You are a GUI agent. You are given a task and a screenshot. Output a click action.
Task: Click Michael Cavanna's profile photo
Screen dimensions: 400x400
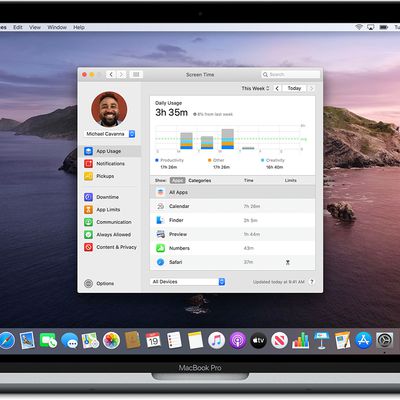(x=109, y=109)
